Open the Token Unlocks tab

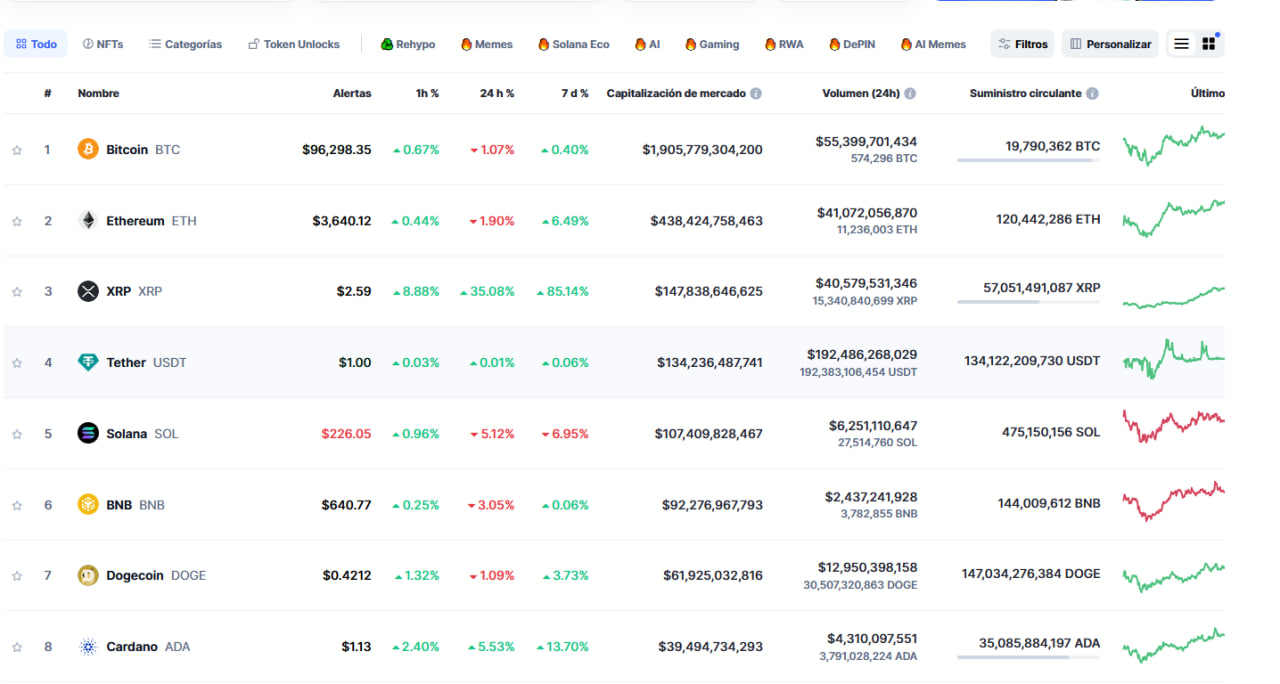[x=294, y=44]
